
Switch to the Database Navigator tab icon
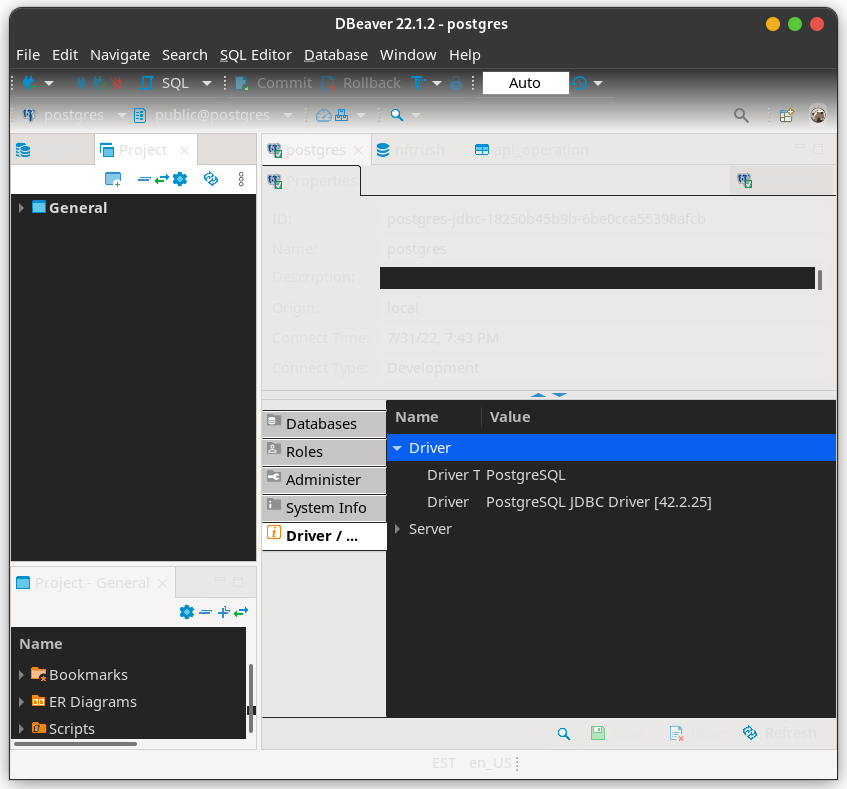[23, 150]
